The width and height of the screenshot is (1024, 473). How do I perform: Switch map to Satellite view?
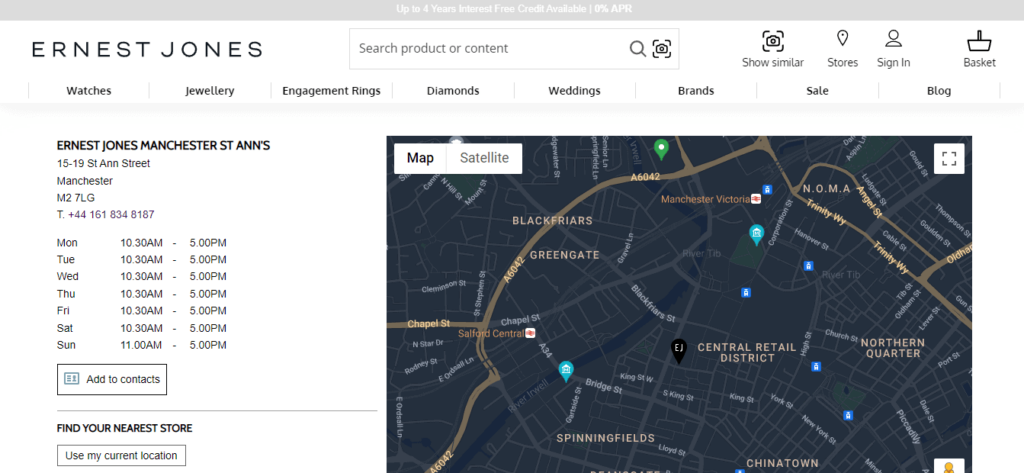point(484,158)
